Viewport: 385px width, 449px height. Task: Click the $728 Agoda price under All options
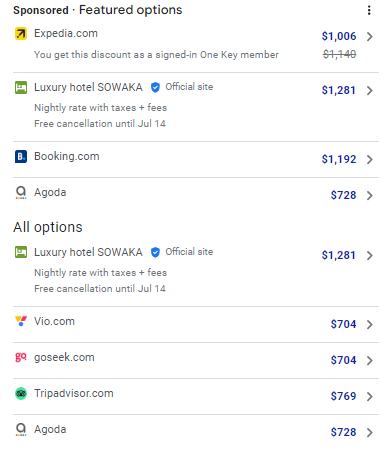[x=343, y=432]
